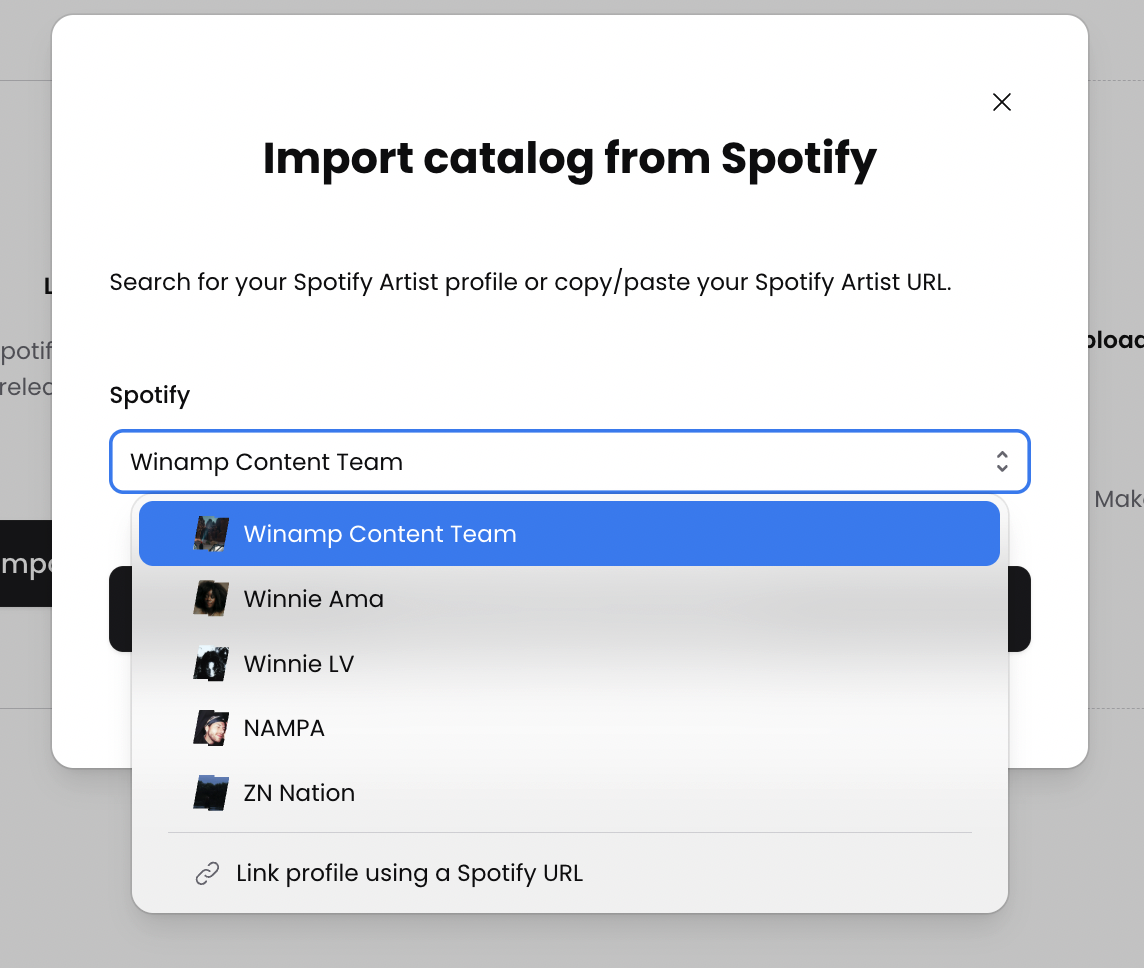The image size is (1144, 968).
Task: Click NAMPA's artist photo
Action: (x=211, y=728)
